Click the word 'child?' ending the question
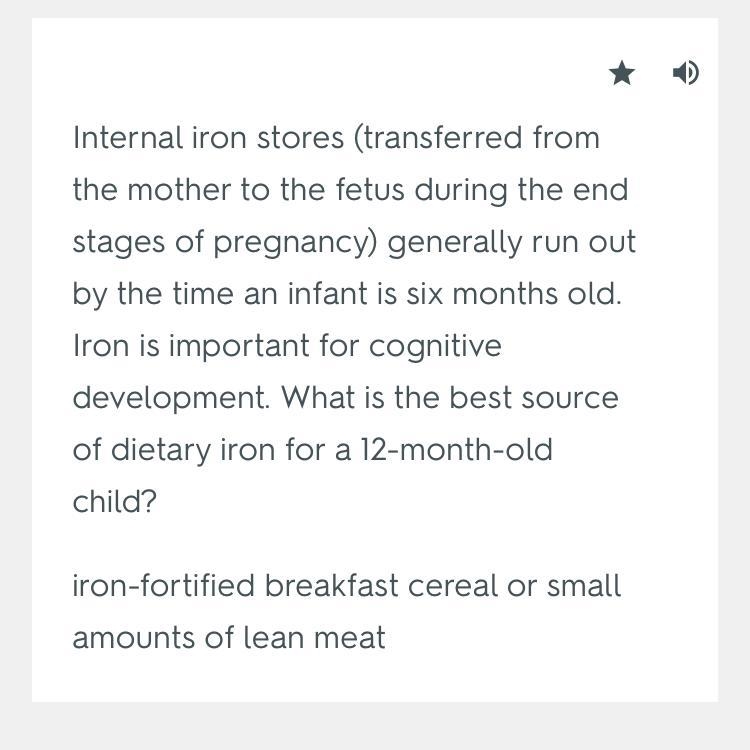 115,502
